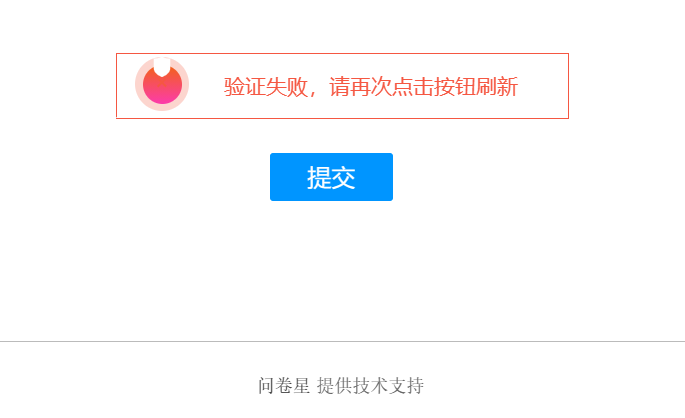The height and width of the screenshot is (418, 685).
Task: Click the 按钮 word in the failure message
Action: 455,86
